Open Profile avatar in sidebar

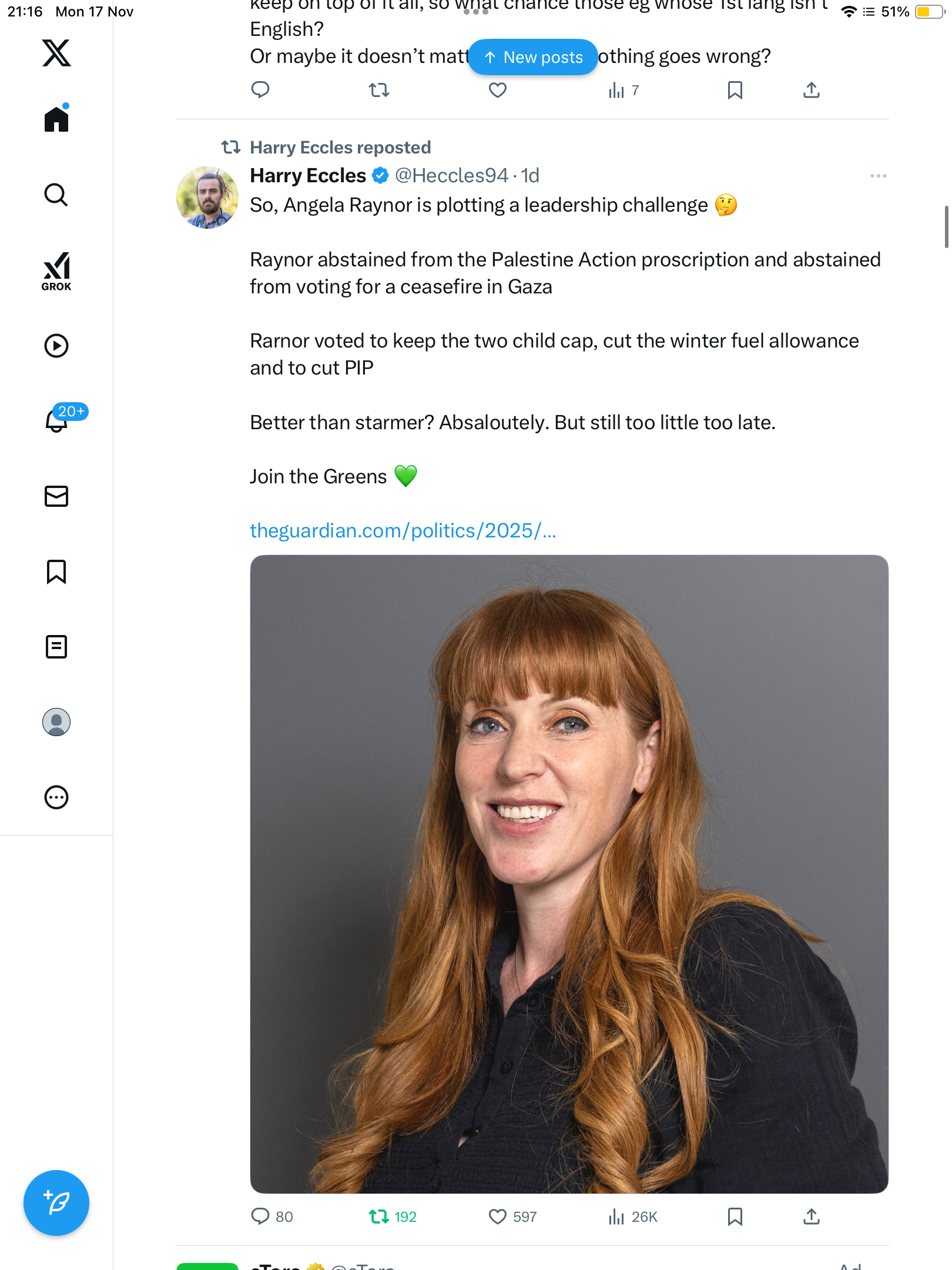[56, 722]
